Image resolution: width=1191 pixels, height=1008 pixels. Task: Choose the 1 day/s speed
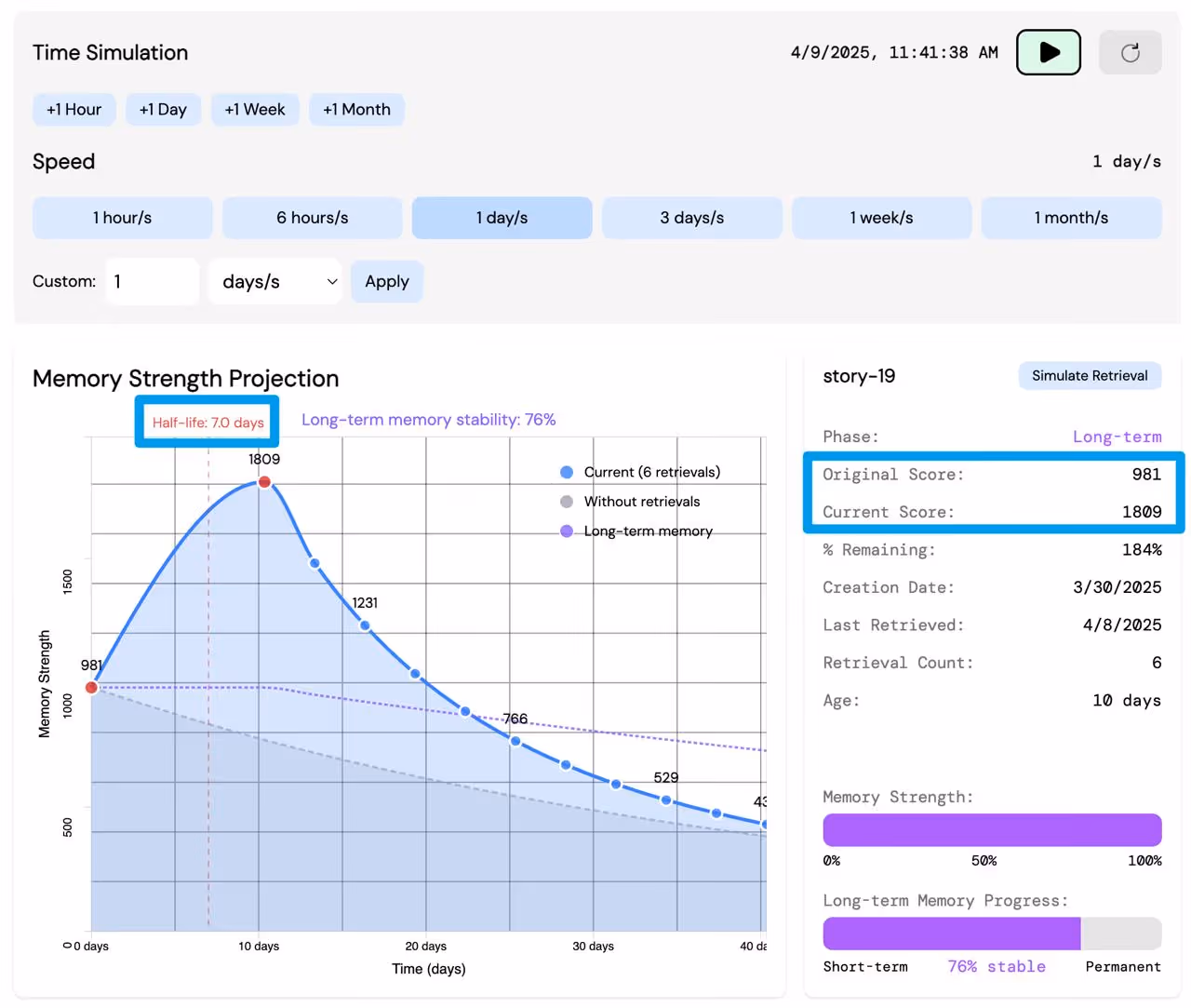(x=502, y=218)
